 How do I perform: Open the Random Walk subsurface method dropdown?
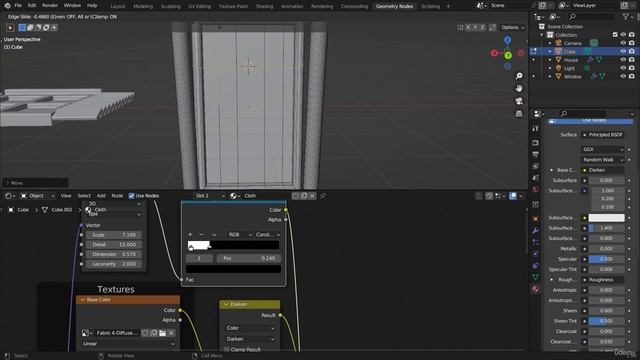603,160
